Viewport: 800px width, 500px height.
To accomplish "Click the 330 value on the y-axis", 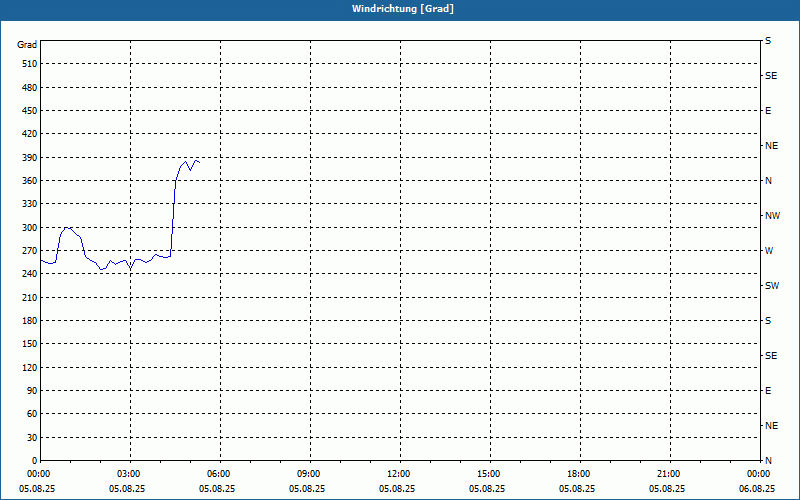I will click(x=30, y=204).
